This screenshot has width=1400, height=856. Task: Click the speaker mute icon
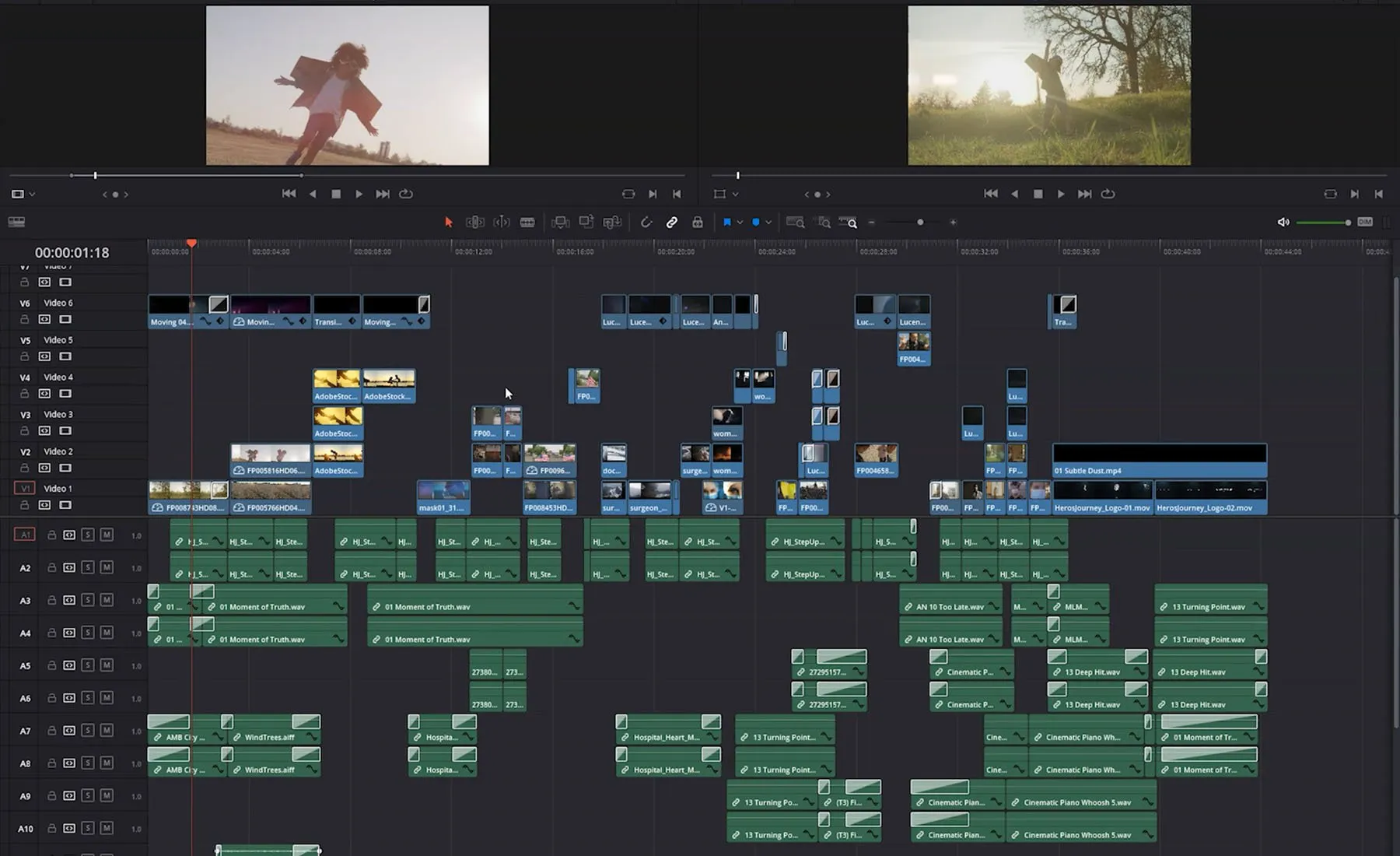[x=1283, y=223]
